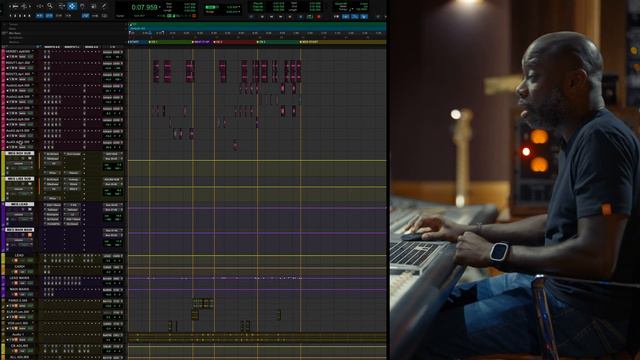
Task: Click the red Record button in the transport
Action: [319, 17]
